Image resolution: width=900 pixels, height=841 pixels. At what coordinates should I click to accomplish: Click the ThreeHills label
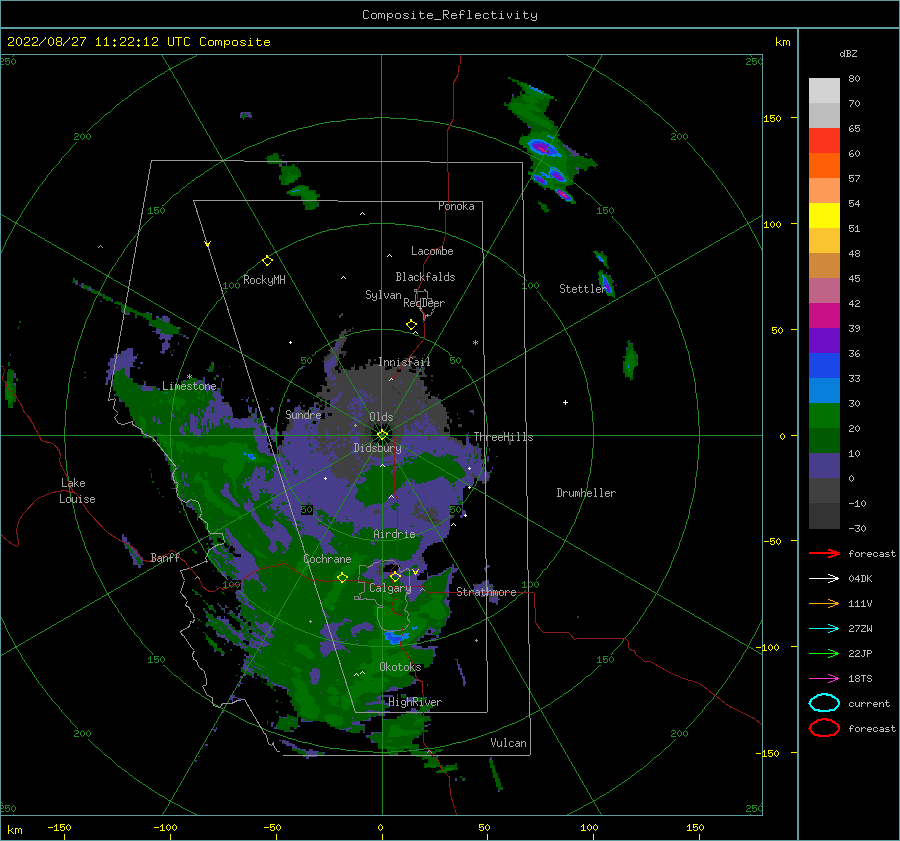[x=503, y=437]
